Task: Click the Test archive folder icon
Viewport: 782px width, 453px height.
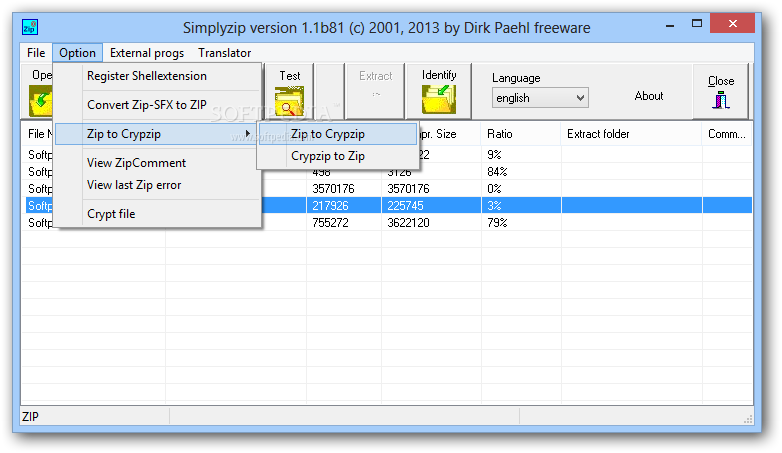Action: tap(289, 101)
